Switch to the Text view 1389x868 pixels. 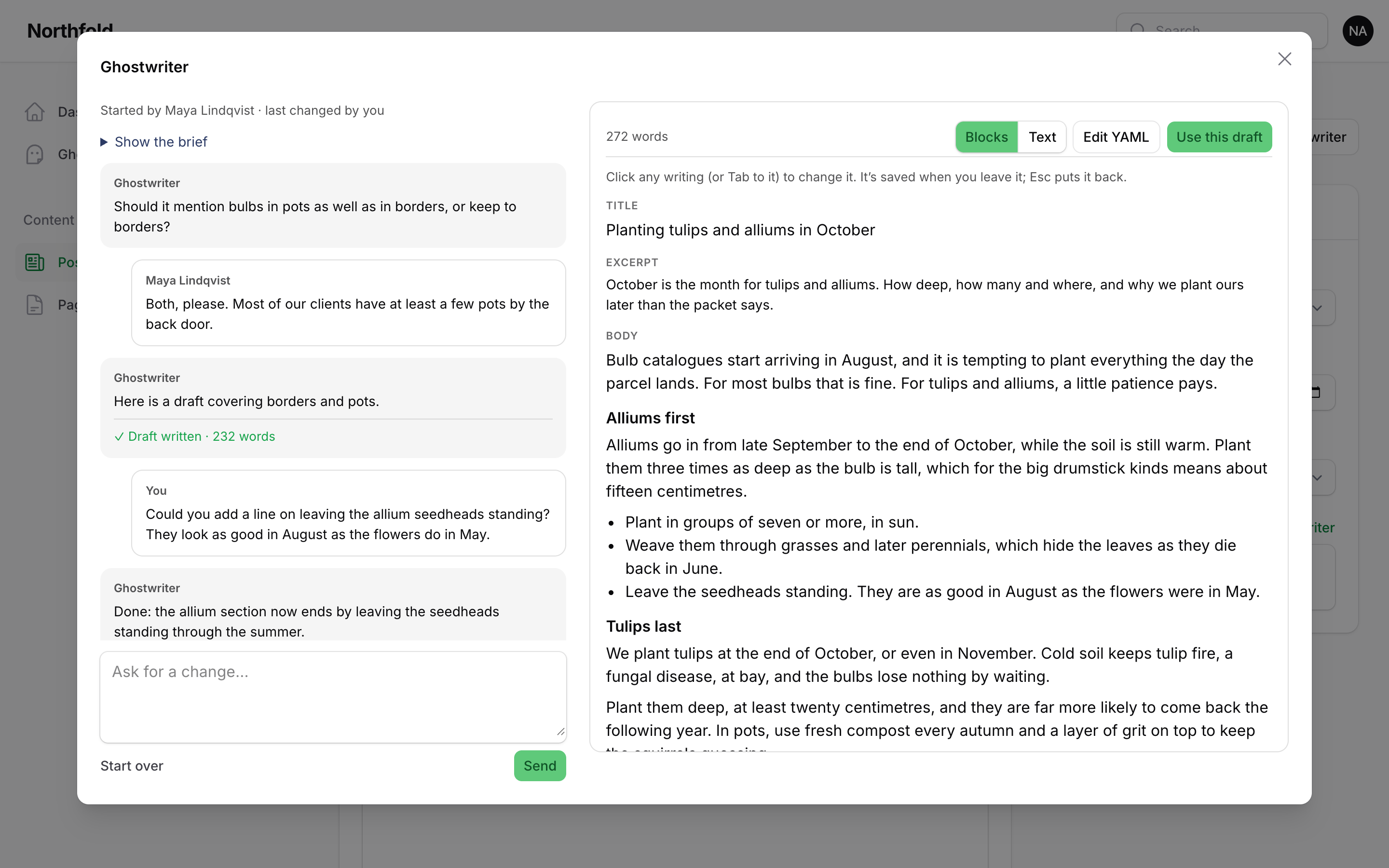tap(1042, 137)
